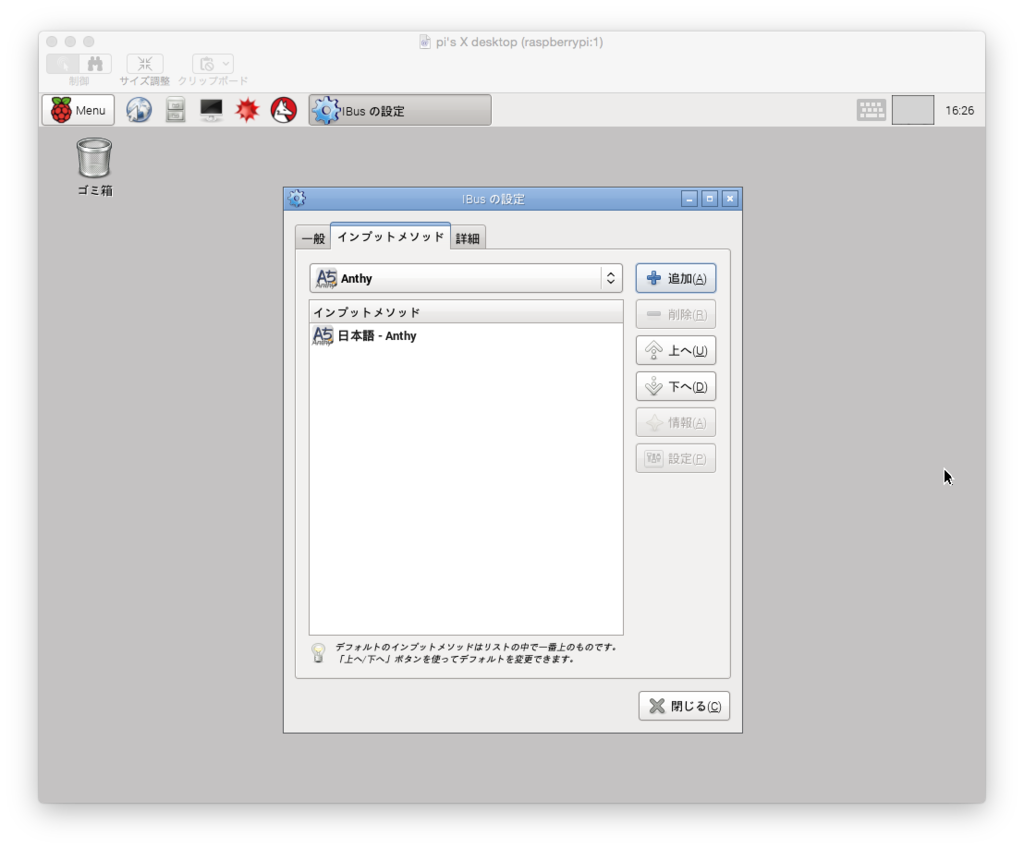
Task: Open the Raspberry Pi Menu button
Action: tap(78, 110)
